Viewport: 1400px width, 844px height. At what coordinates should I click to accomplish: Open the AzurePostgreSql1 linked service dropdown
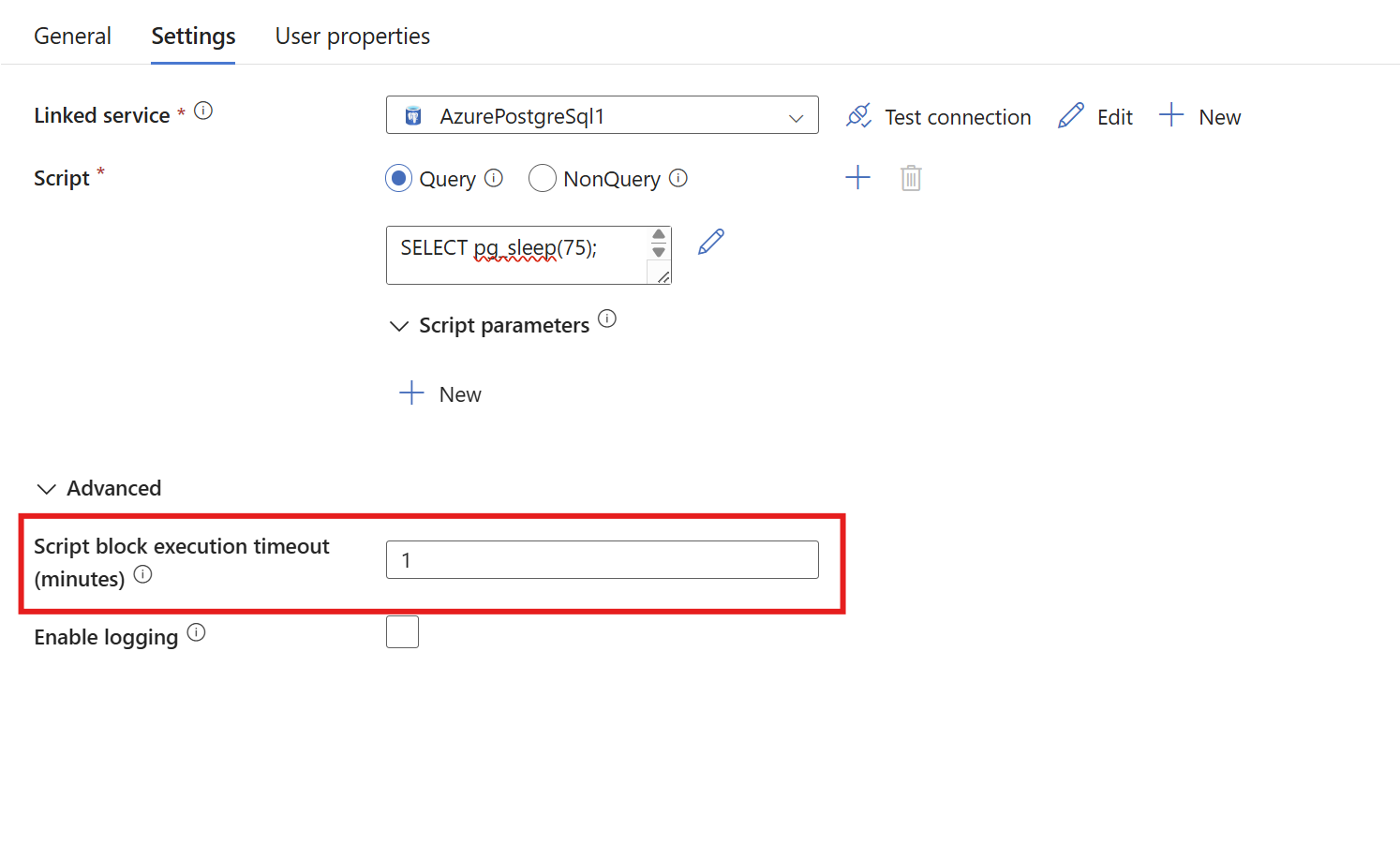(x=602, y=115)
